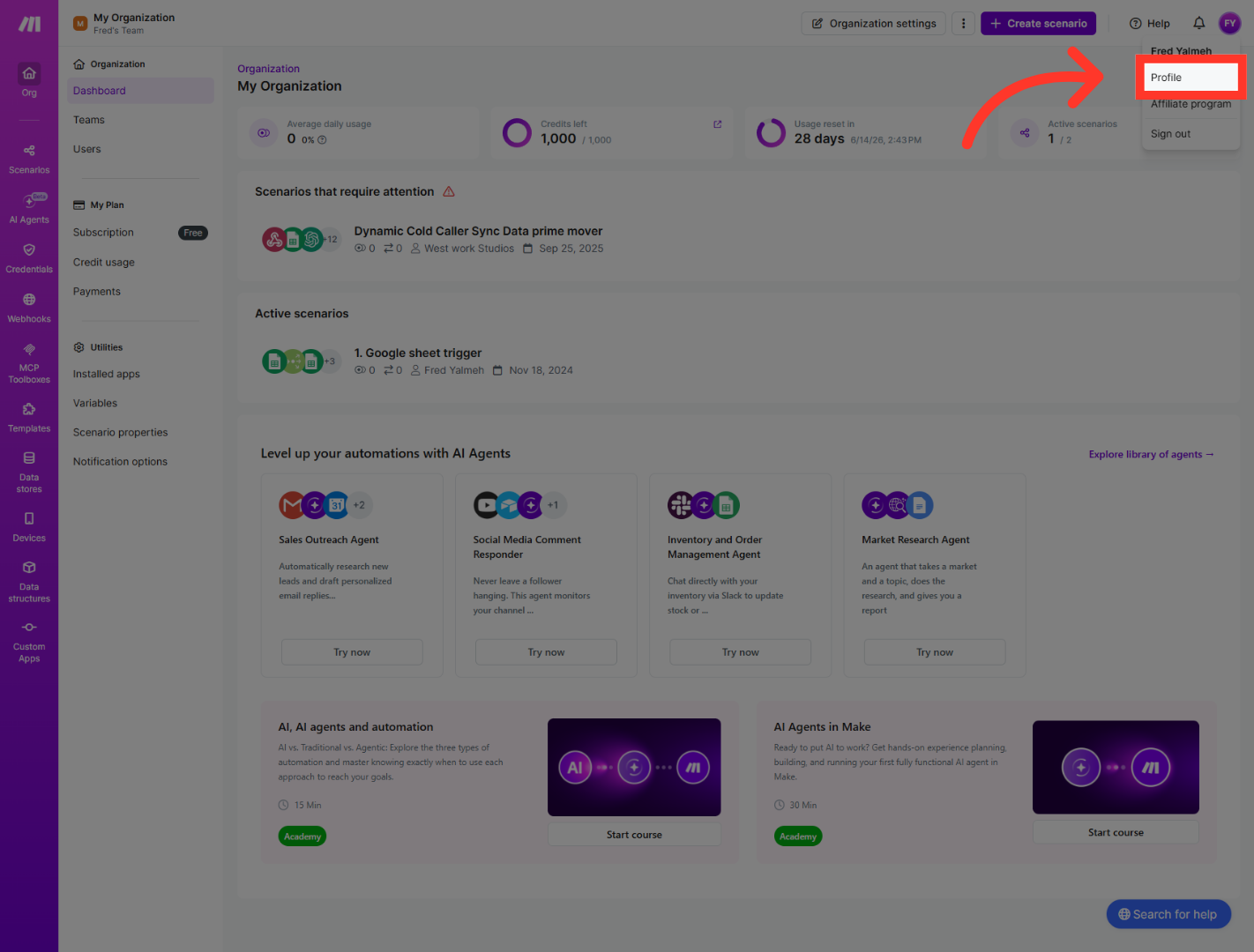
Task: Try now for Social Media Comment Responder
Action: [546, 652]
